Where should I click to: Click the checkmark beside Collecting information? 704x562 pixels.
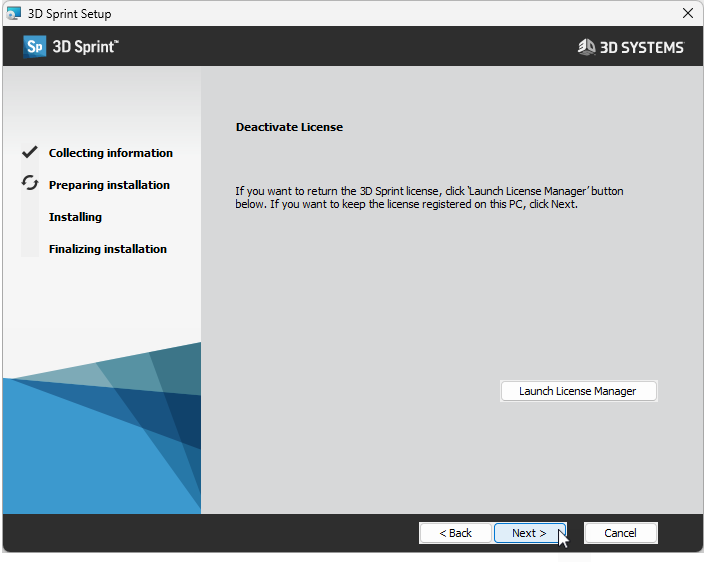[x=30, y=153]
